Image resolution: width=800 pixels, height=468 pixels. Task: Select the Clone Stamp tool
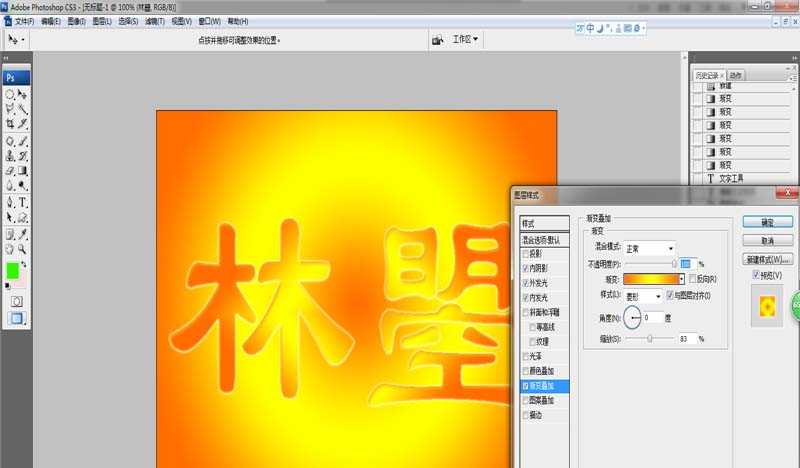click(10, 155)
